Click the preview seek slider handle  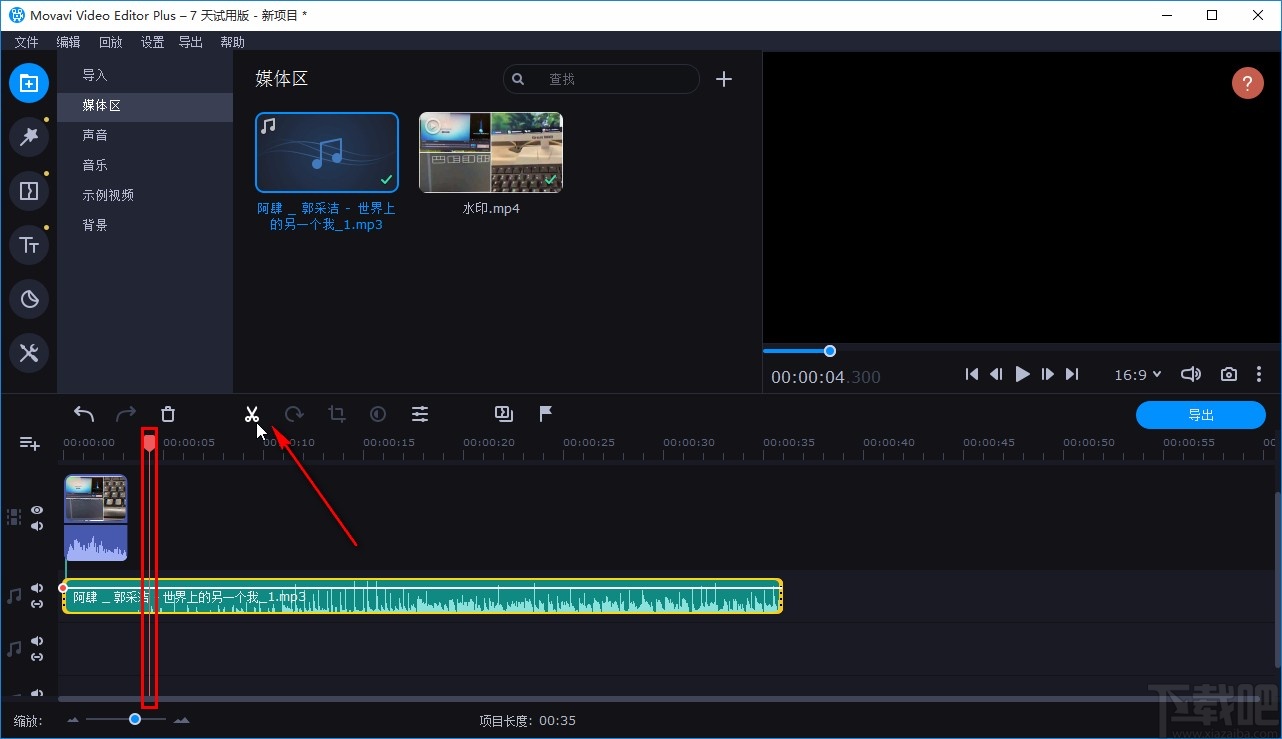point(830,351)
